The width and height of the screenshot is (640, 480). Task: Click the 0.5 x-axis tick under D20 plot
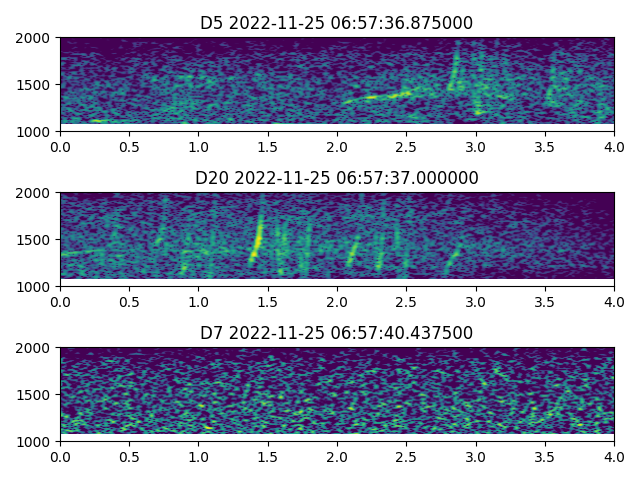(x=129, y=301)
